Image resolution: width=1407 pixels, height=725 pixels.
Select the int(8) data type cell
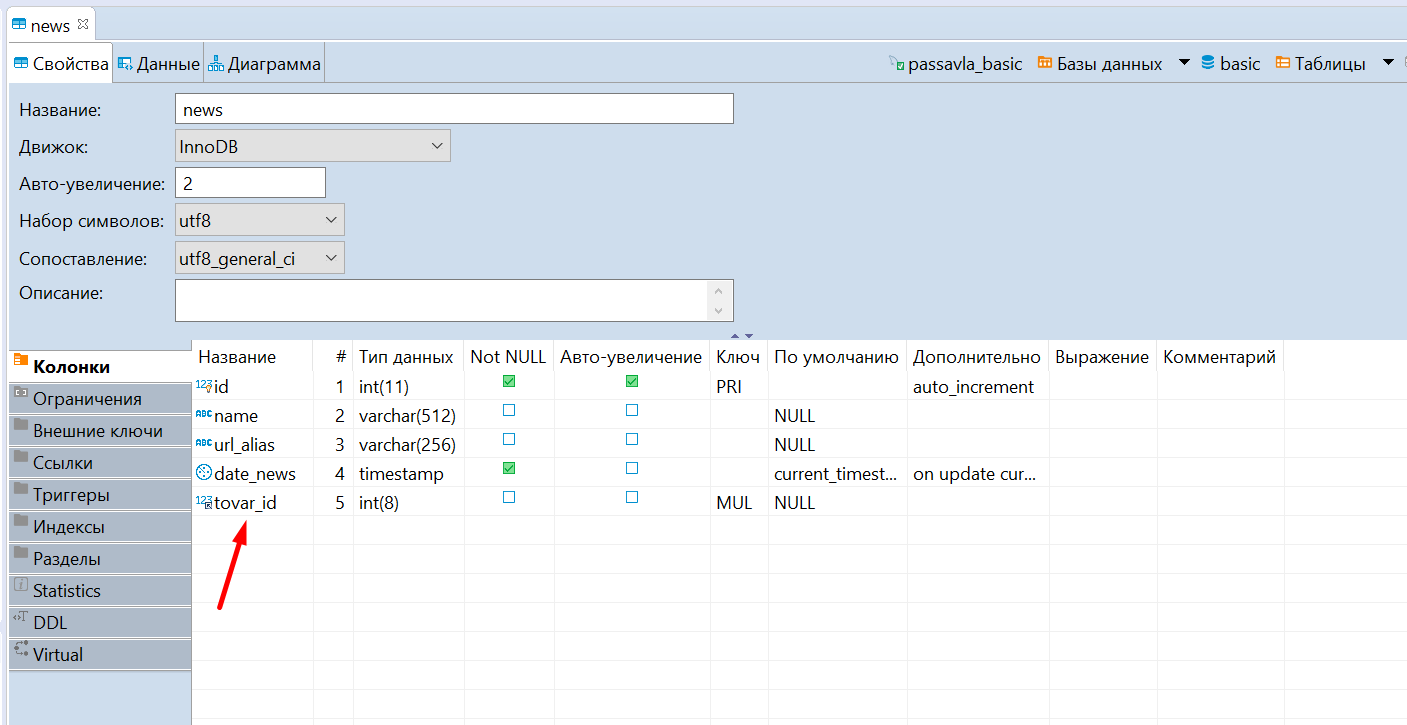point(408,502)
